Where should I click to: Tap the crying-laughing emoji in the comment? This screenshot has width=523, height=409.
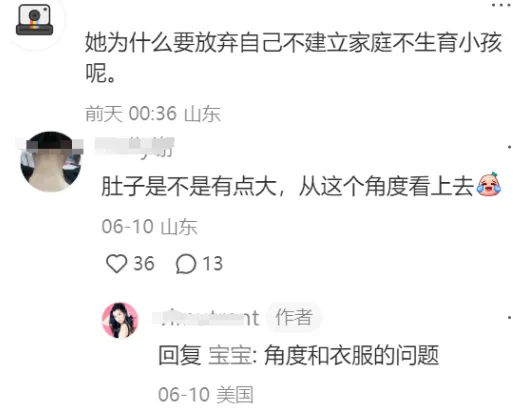click(489, 184)
